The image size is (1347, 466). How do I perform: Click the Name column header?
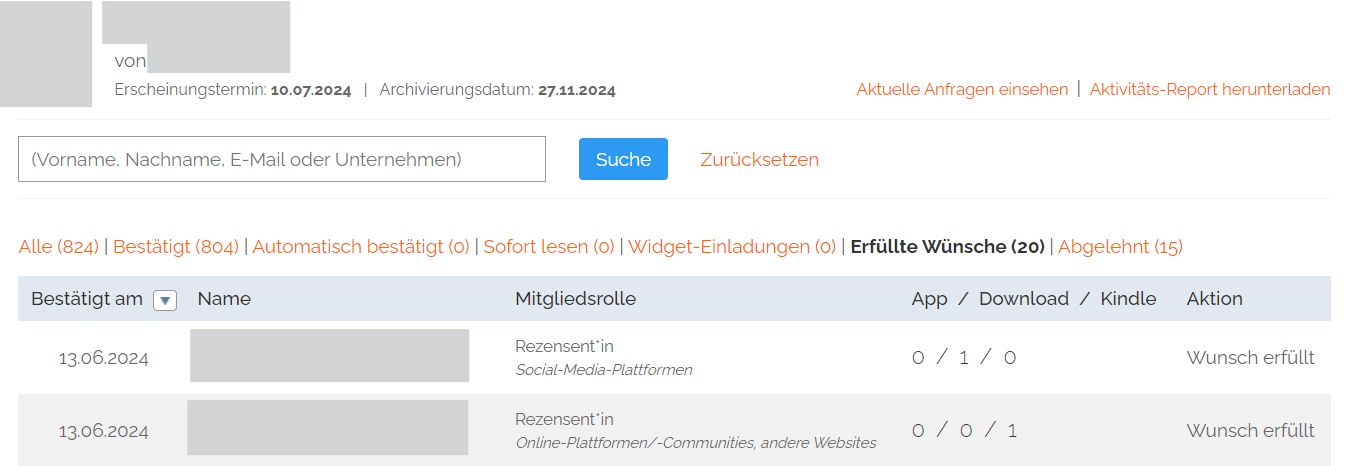pyautogui.click(x=224, y=299)
